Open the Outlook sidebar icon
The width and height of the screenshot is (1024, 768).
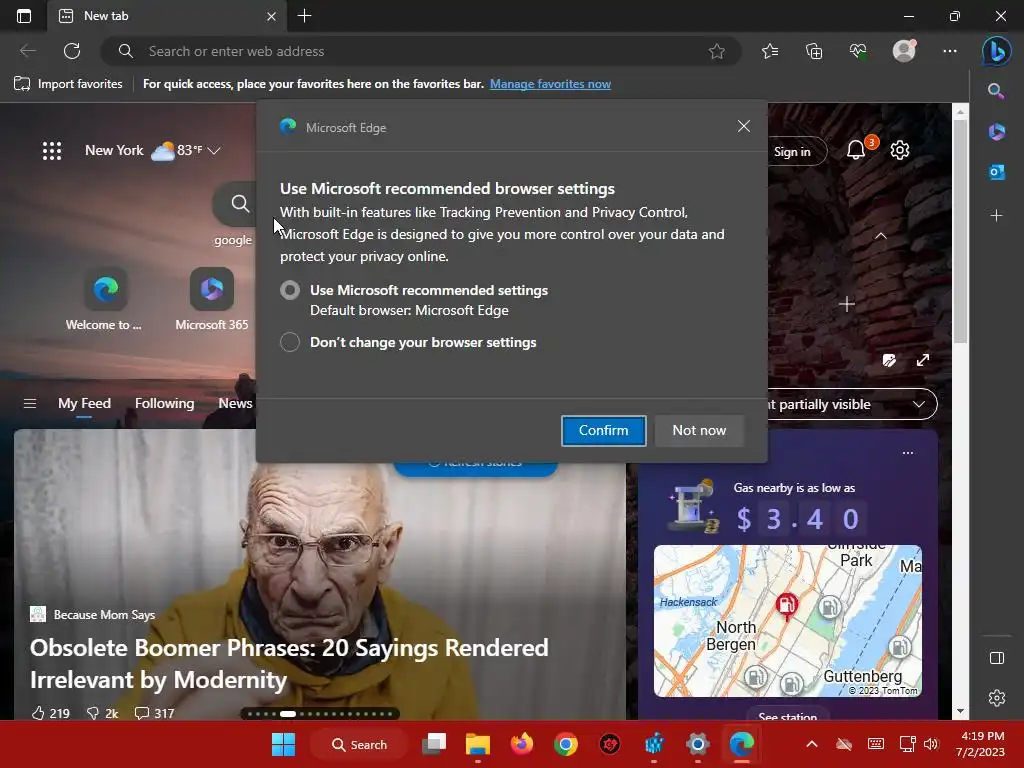(x=996, y=172)
